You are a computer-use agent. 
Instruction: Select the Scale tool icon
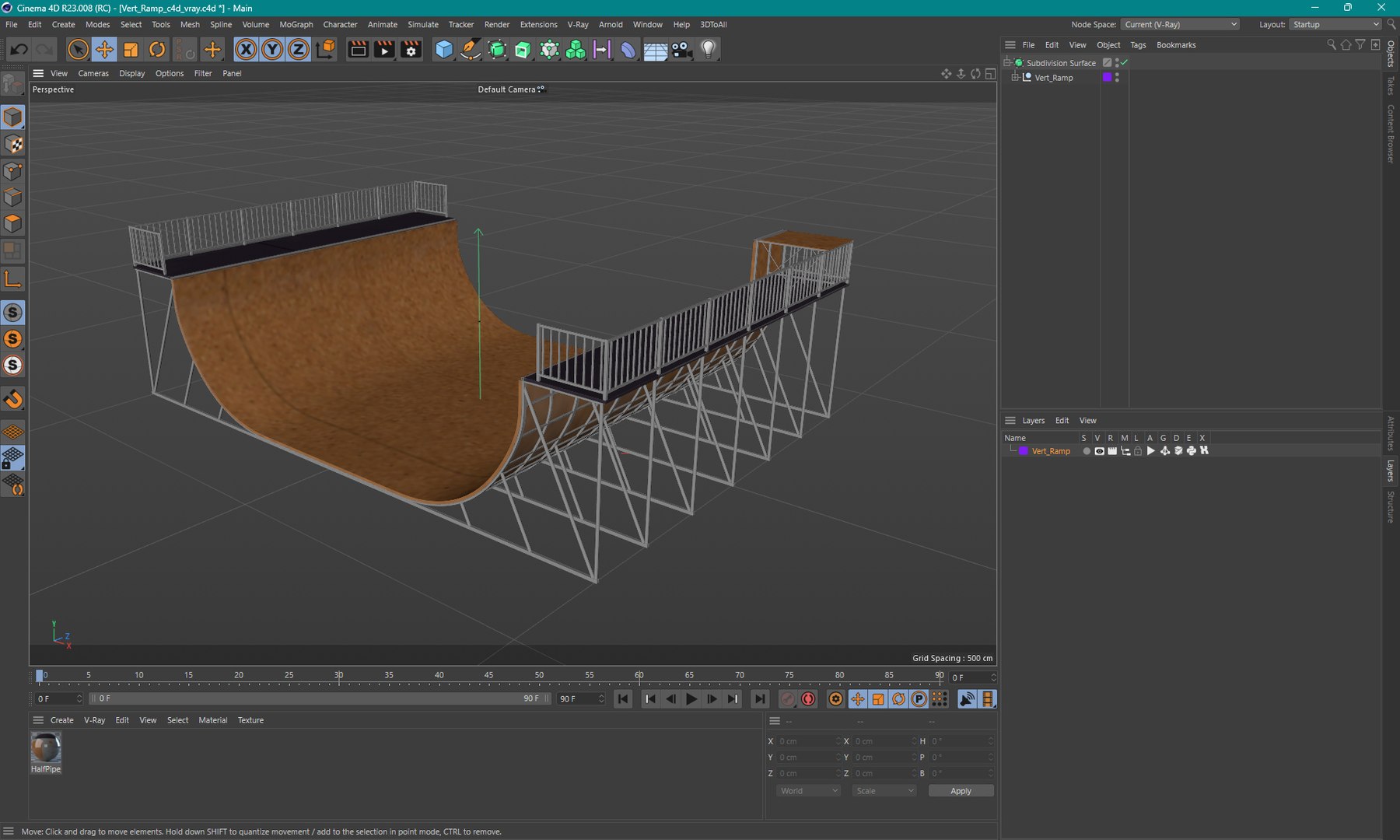[131, 50]
